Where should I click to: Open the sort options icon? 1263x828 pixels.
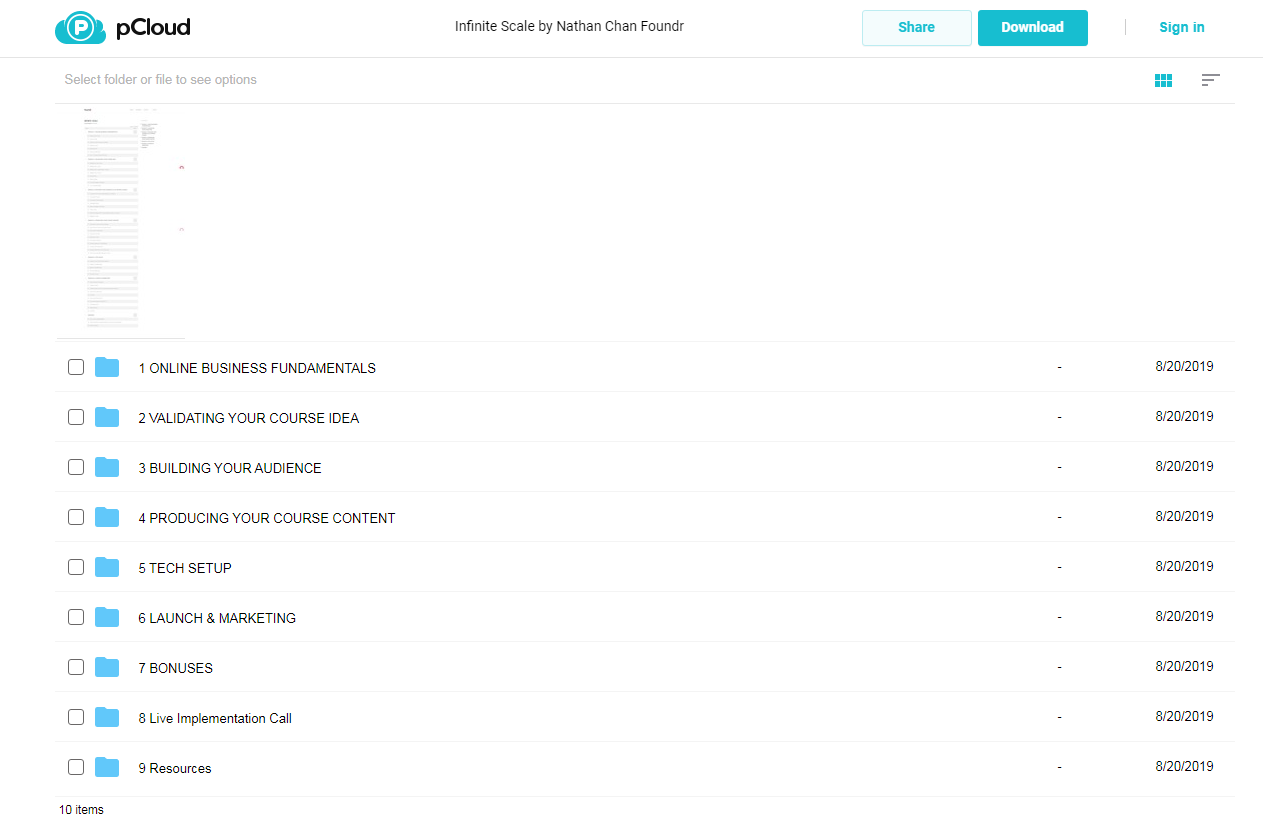coord(1211,80)
